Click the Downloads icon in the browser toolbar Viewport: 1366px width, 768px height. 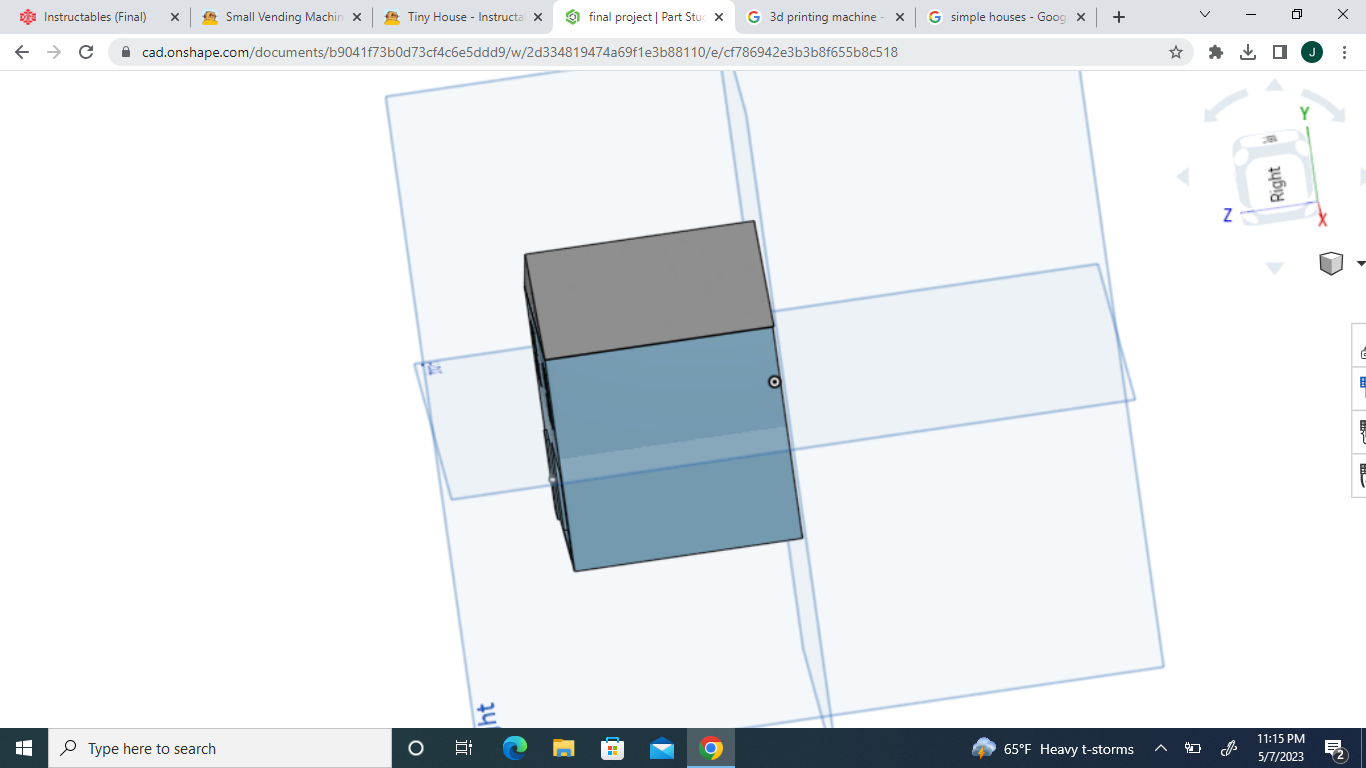click(x=1247, y=51)
